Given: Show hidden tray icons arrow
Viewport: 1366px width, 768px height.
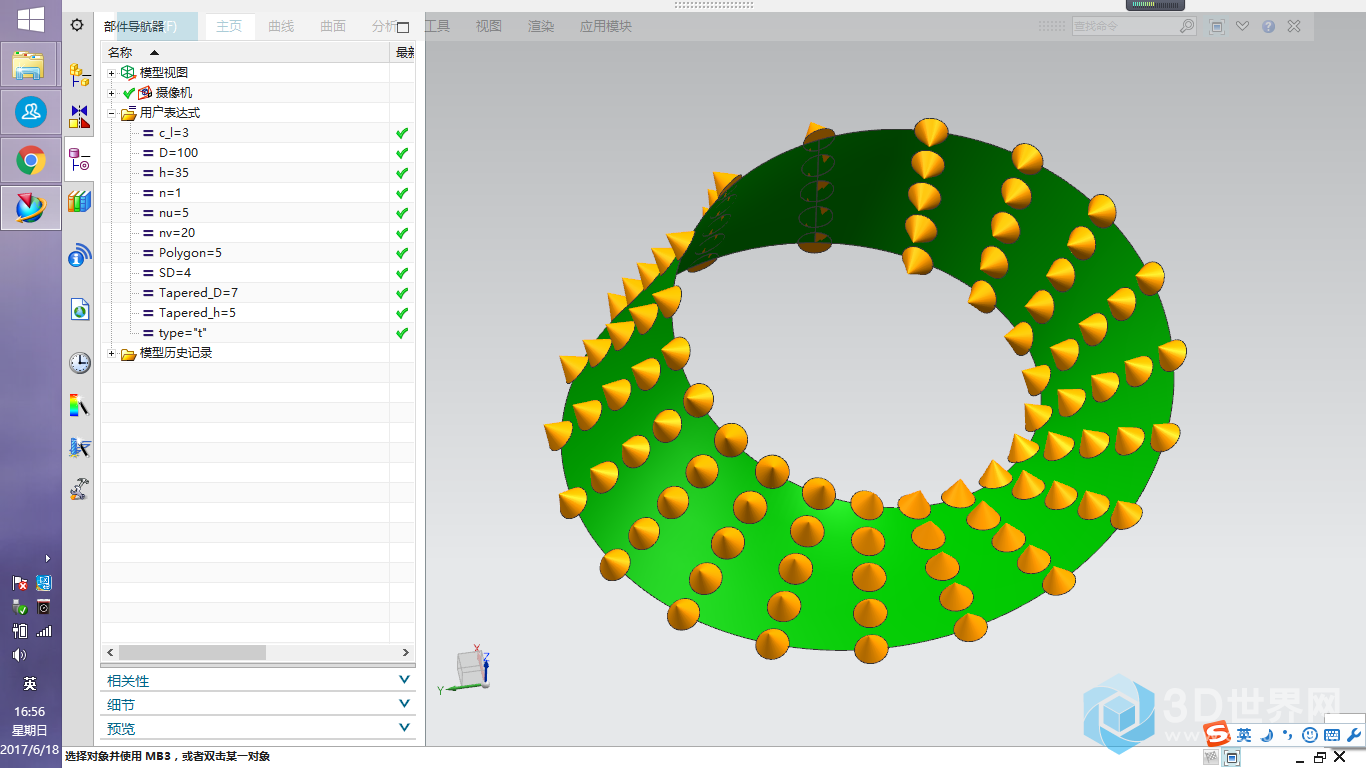Looking at the screenshot, I should click(47, 558).
